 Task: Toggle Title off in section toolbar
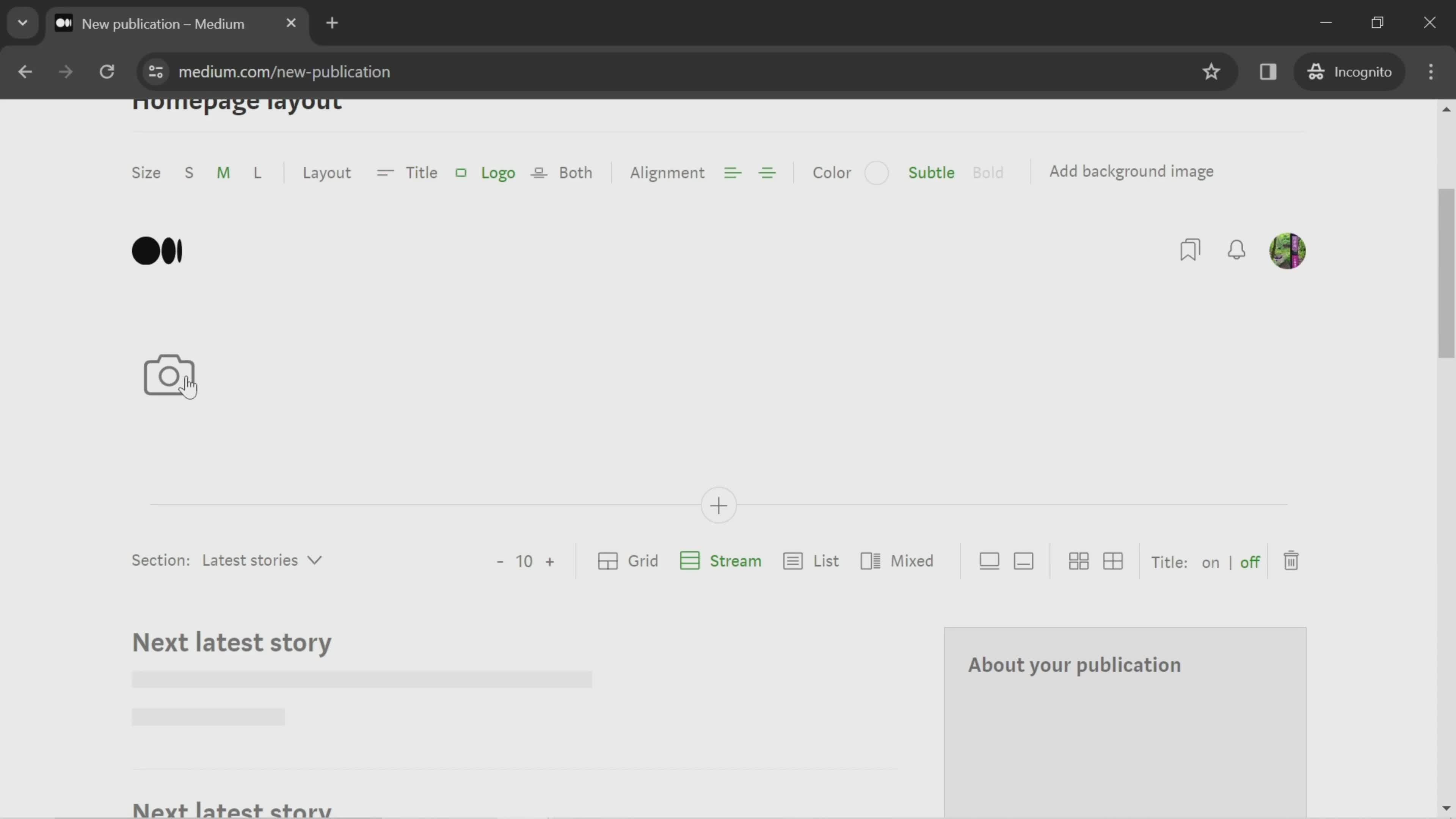pyautogui.click(x=1250, y=562)
